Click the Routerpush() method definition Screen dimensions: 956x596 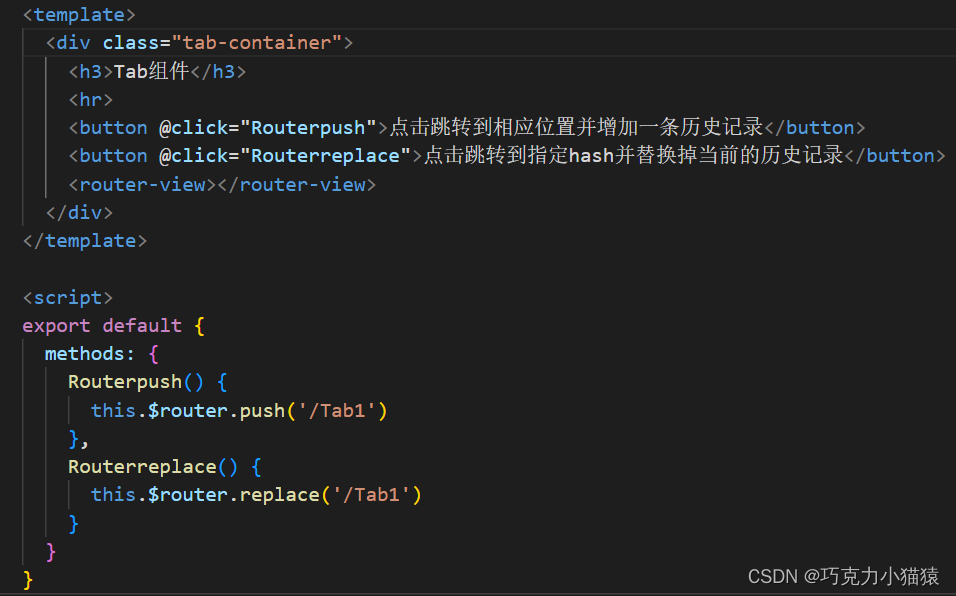[148, 382]
